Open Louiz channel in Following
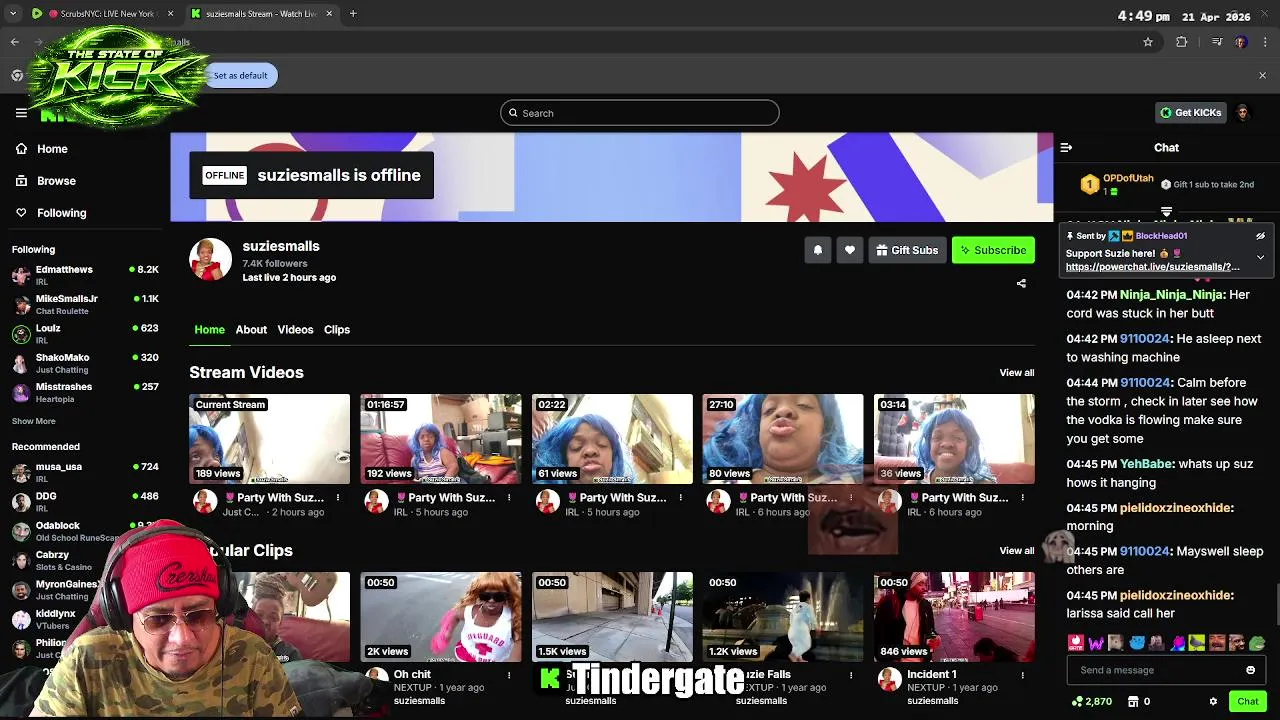This screenshot has height=720, width=1280. pos(85,334)
